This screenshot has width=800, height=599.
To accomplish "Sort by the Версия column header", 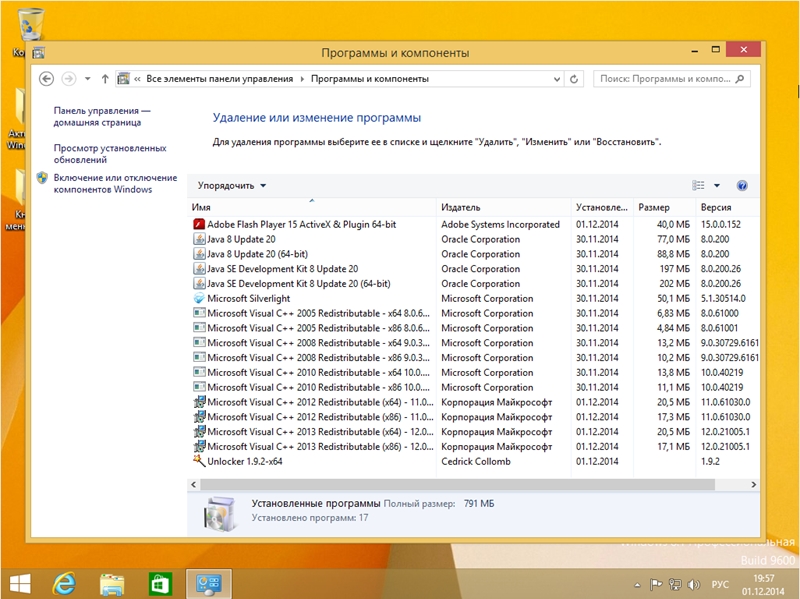I will point(727,207).
